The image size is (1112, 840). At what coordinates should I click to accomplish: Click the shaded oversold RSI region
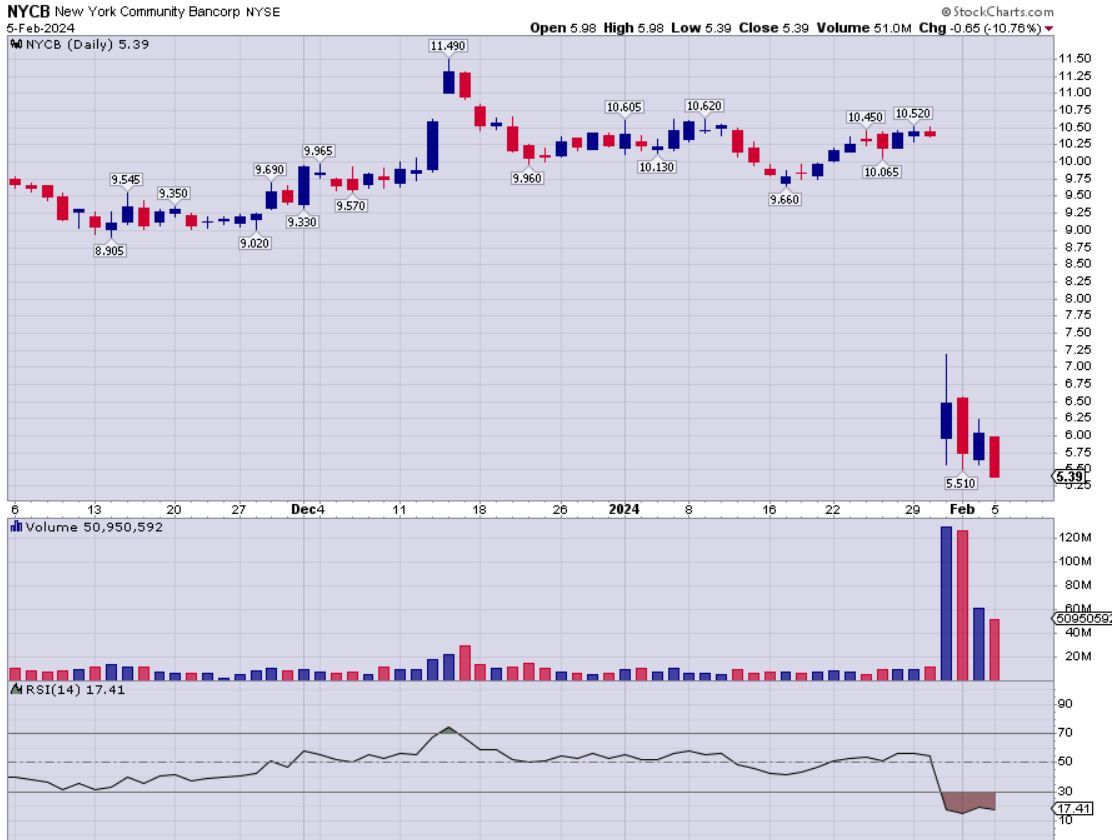coord(969,802)
